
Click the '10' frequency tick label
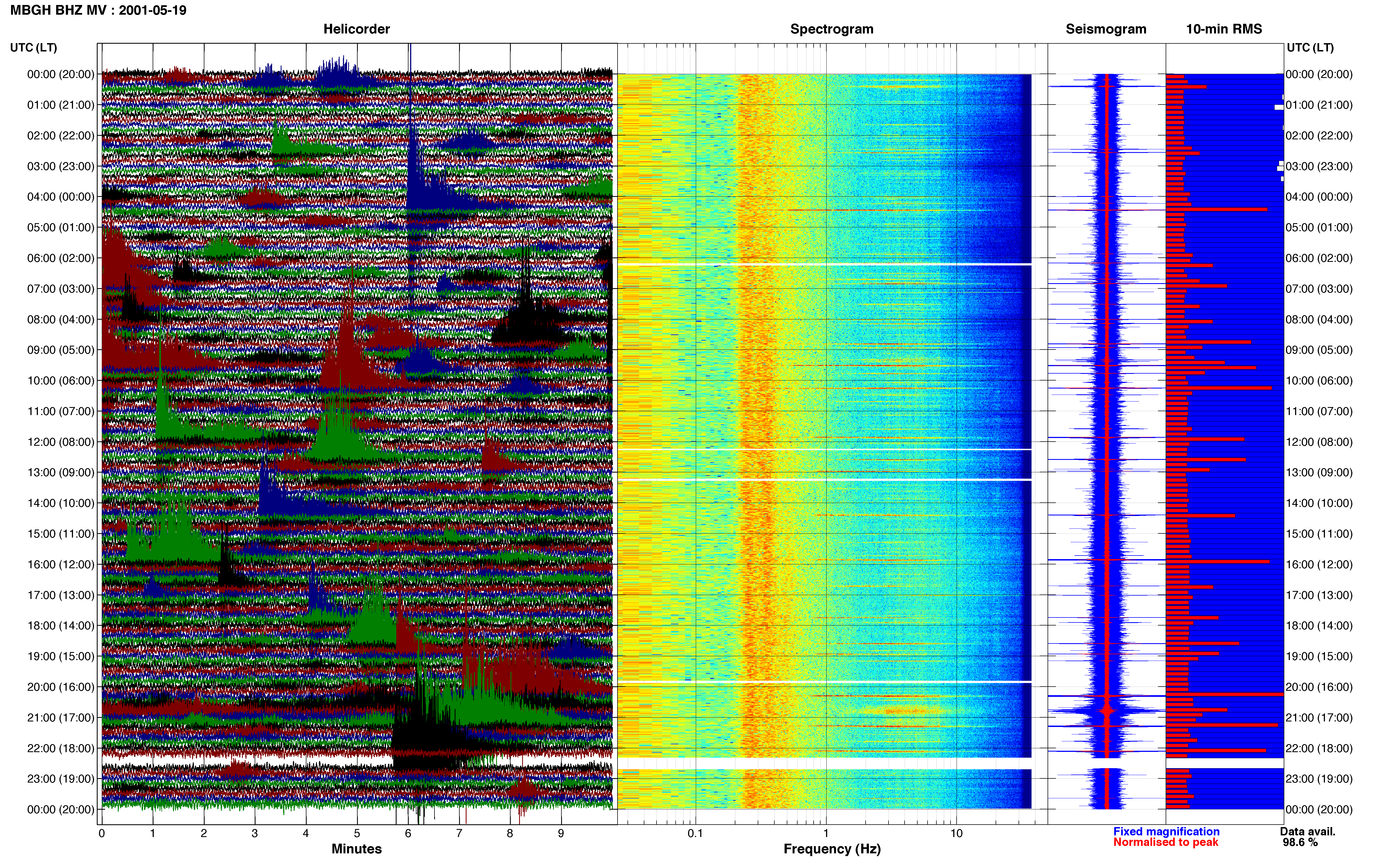pyautogui.click(x=956, y=833)
